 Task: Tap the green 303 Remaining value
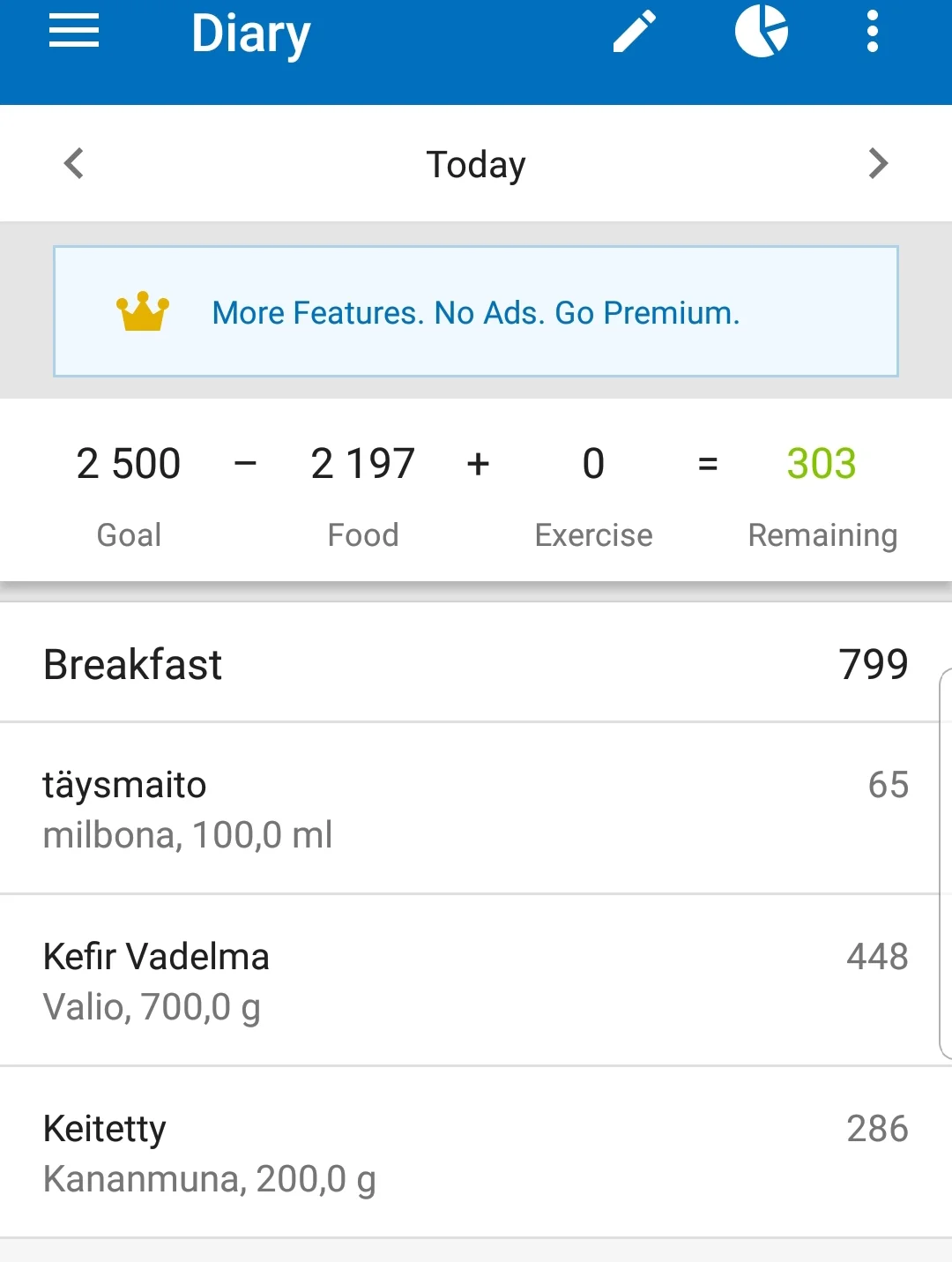click(x=822, y=464)
